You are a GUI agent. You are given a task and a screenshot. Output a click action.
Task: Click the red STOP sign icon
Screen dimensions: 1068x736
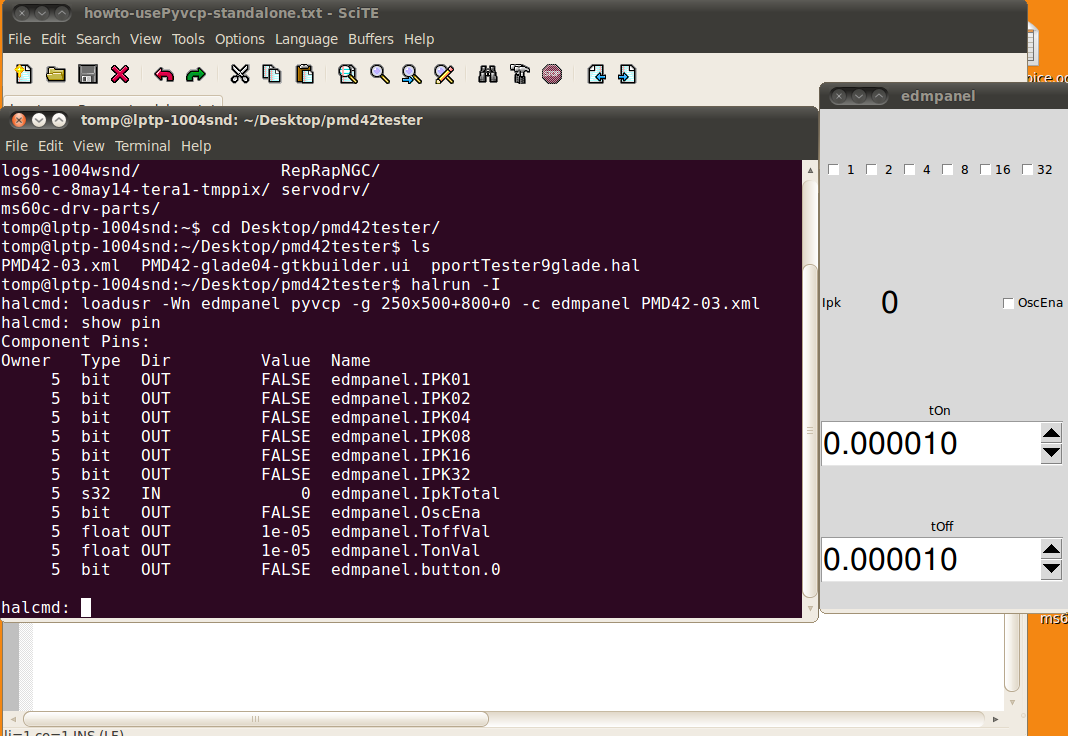(552, 74)
